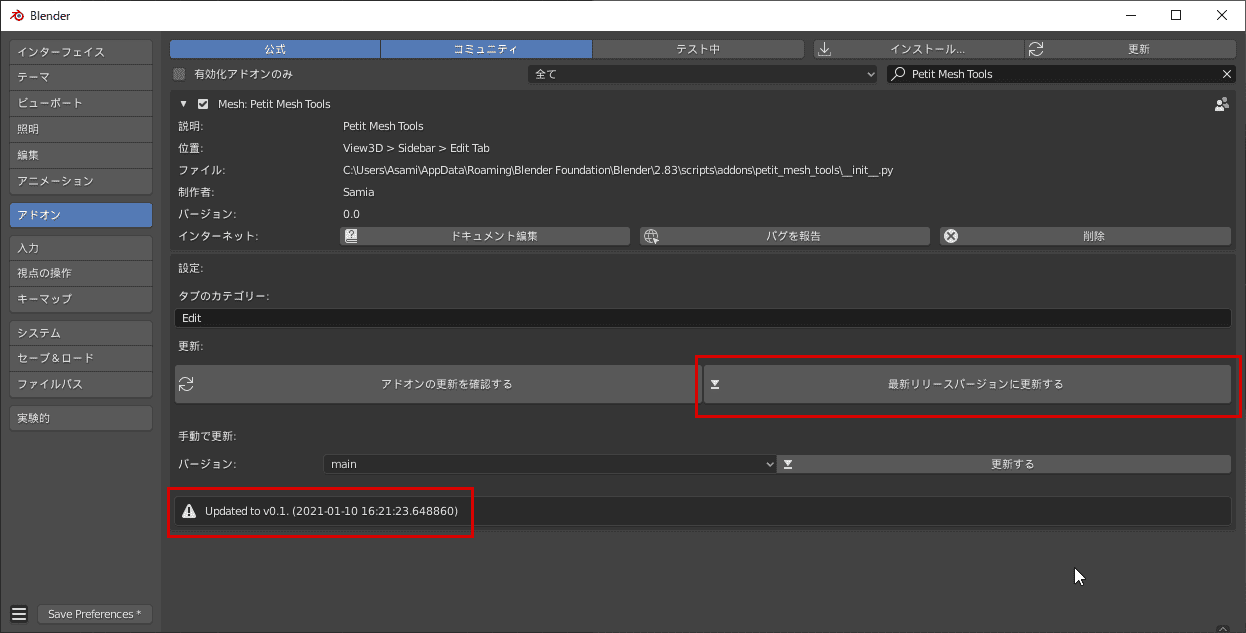Open the セーブ＆ロード preferences section
This screenshot has height=633, width=1246.
pyautogui.click(x=81, y=358)
